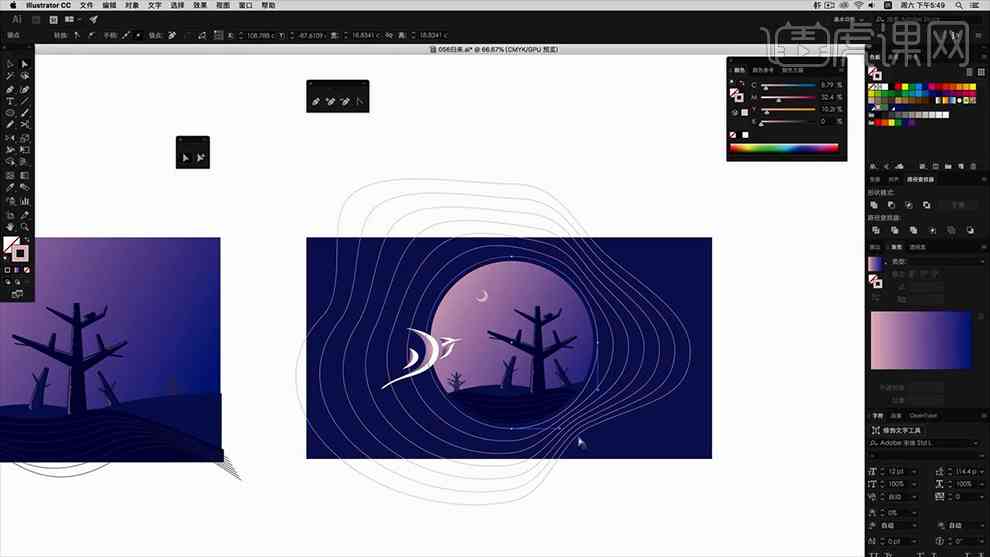
Task: Click the 修饰文字工具 button
Action: pos(895,430)
